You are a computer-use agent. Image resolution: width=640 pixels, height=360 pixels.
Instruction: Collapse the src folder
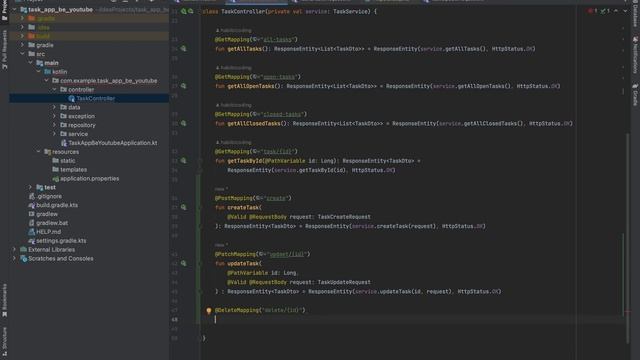tap(22, 54)
